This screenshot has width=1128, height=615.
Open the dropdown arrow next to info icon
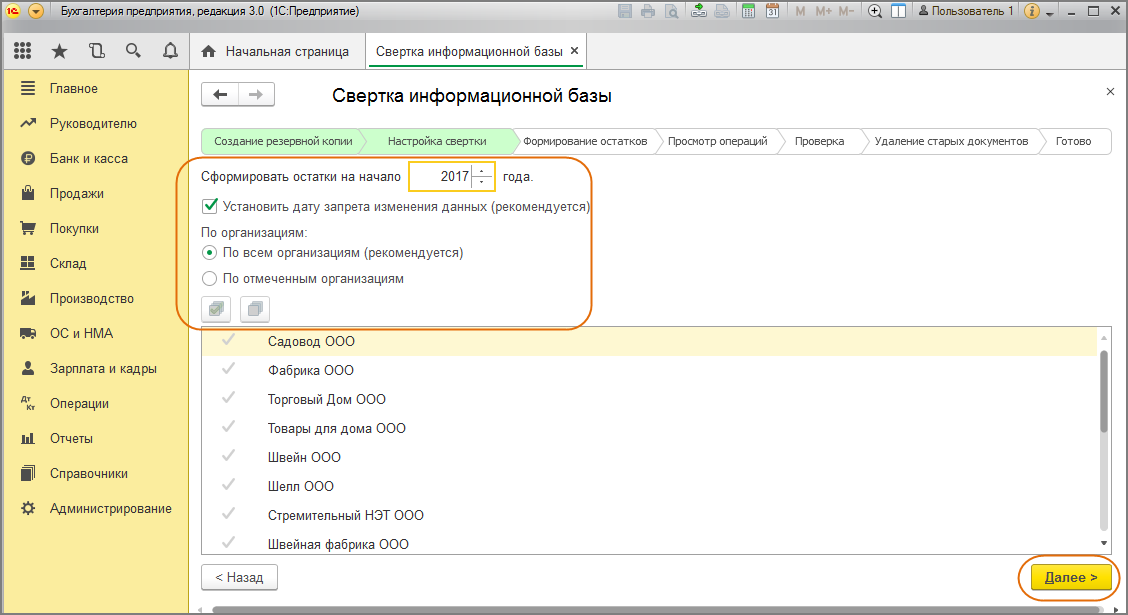click(x=1050, y=13)
